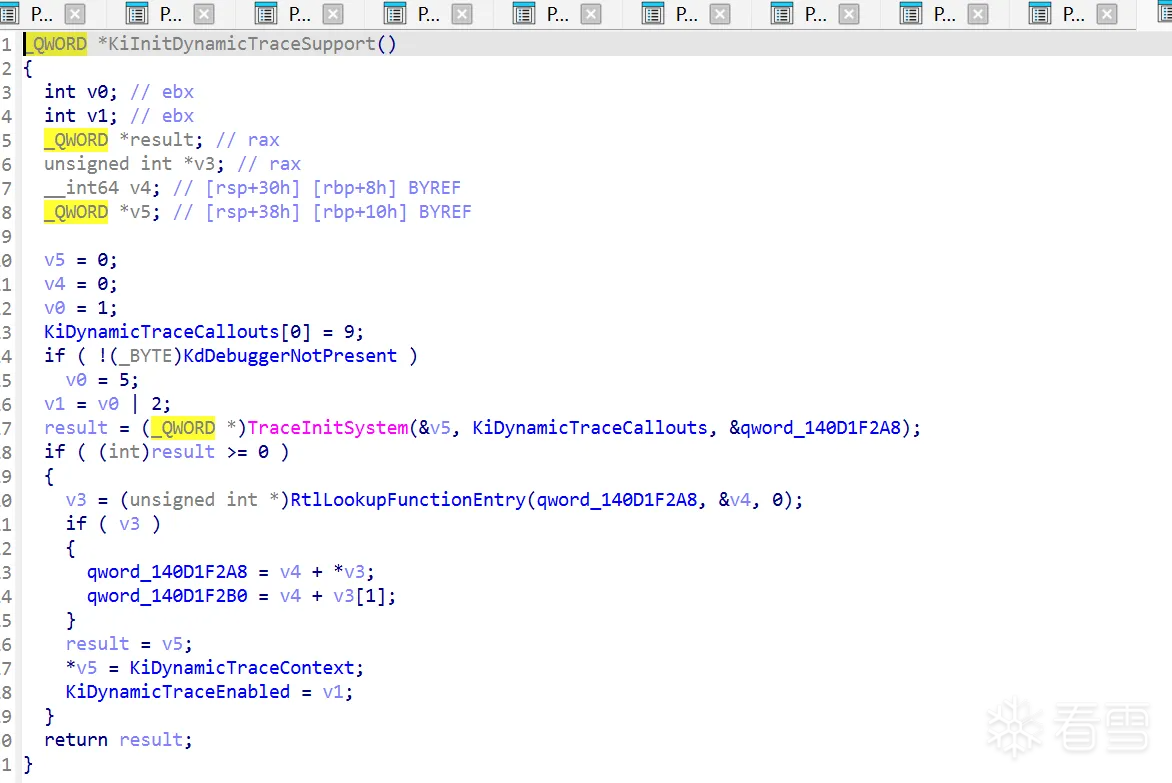Click the '[rsp+38h] [rbp+10h] BYREF' comment
The width and height of the screenshot is (1172, 783).
(339, 211)
